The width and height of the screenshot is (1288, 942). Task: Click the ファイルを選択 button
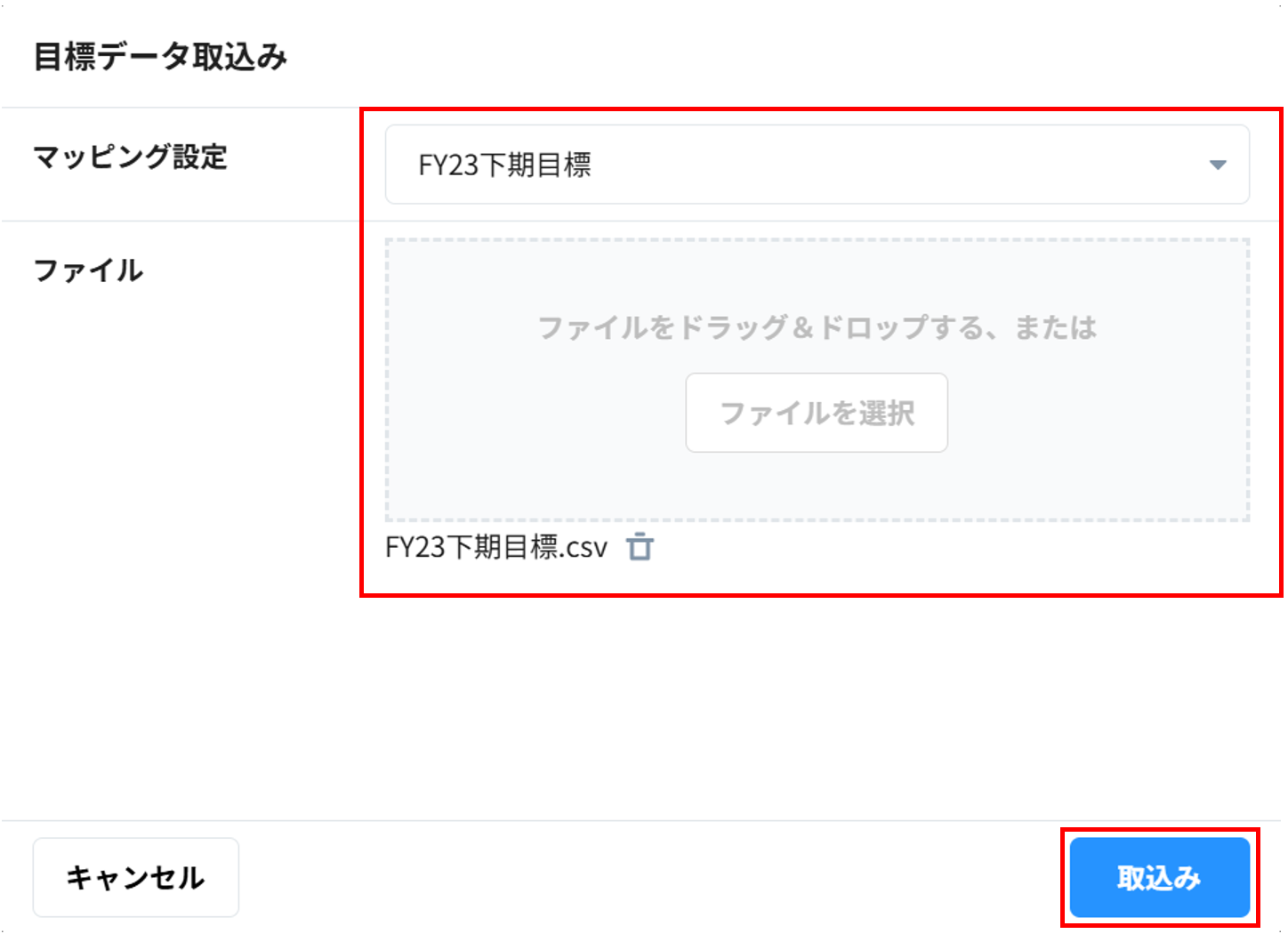tap(816, 413)
